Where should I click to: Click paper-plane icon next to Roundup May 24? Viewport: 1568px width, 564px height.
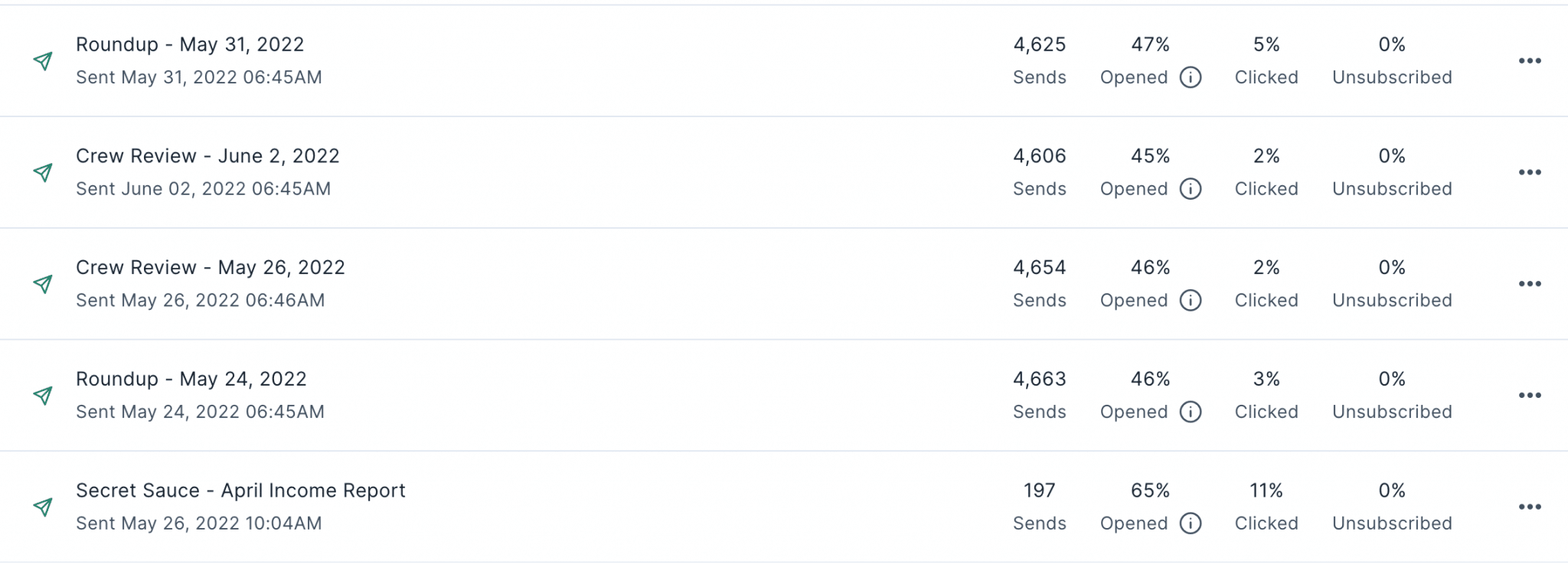click(x=44, y=396)
